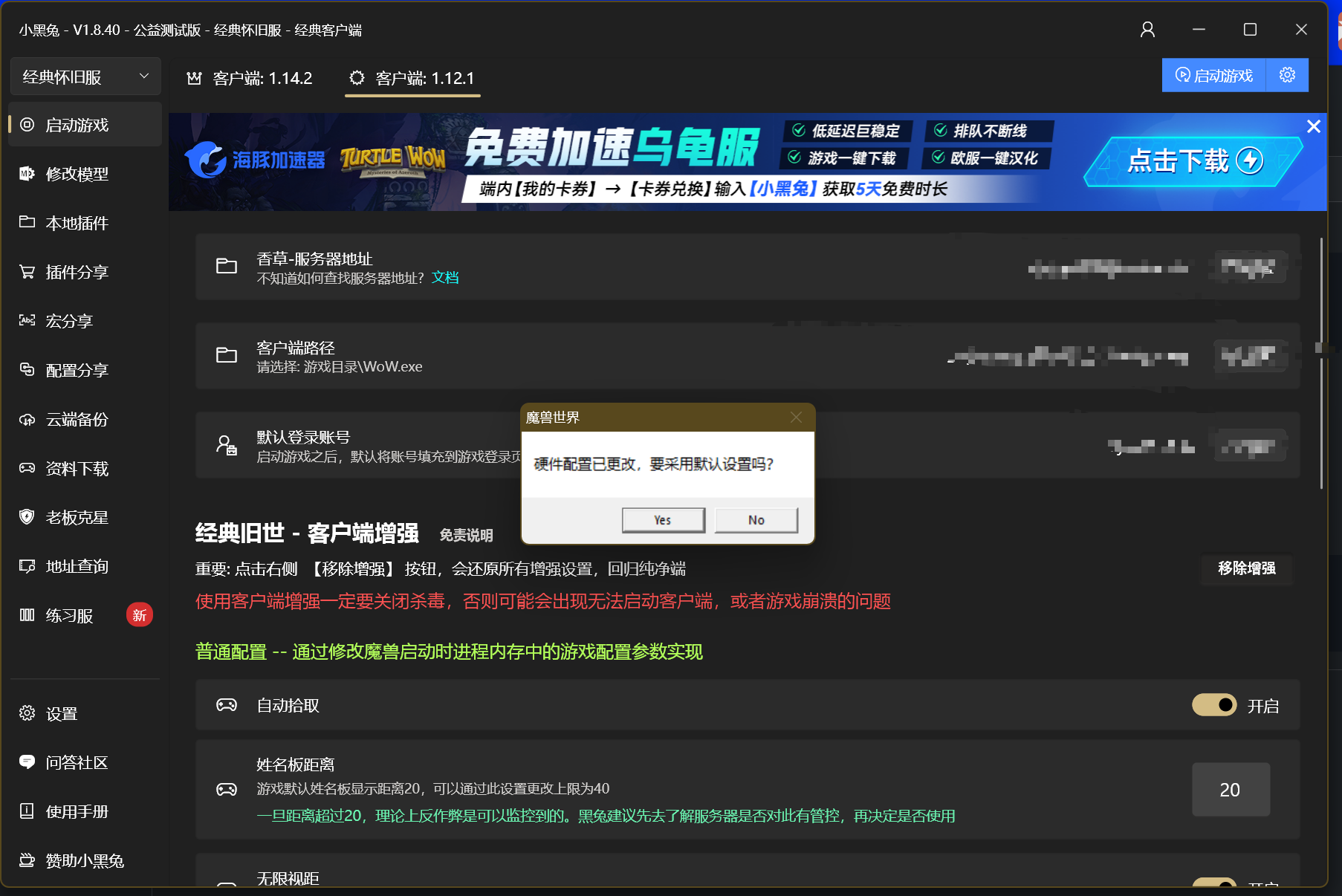The image size is (1342, 896).
Task: Click the 启动游戏 sidebar target icon
Action: tap(27, 125)
